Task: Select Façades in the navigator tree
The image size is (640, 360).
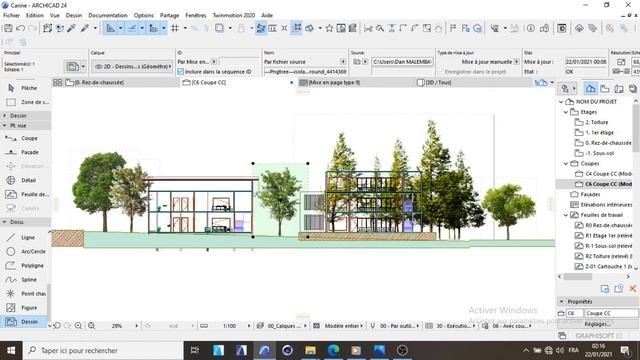Action: pos(590,194)
